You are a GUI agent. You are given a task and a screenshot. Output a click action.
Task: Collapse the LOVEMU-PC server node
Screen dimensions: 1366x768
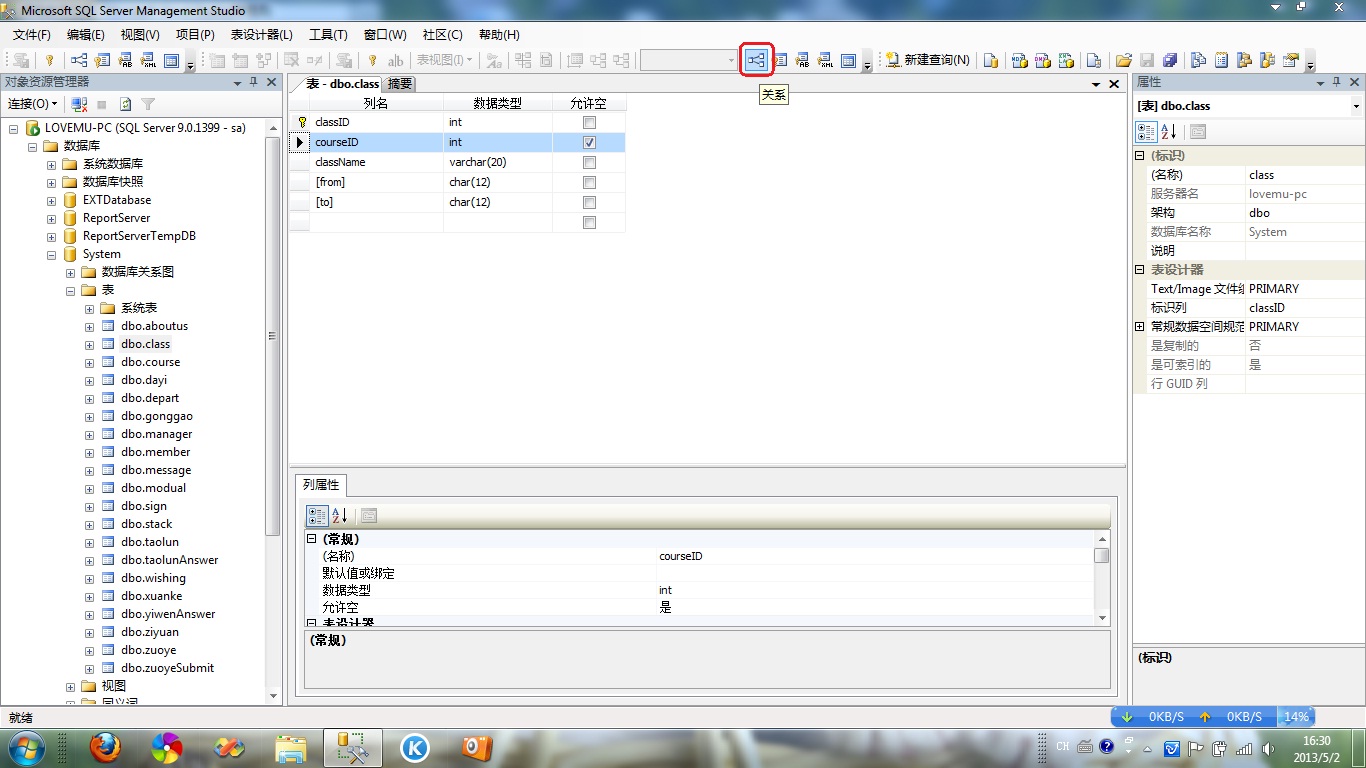point(14,128)
